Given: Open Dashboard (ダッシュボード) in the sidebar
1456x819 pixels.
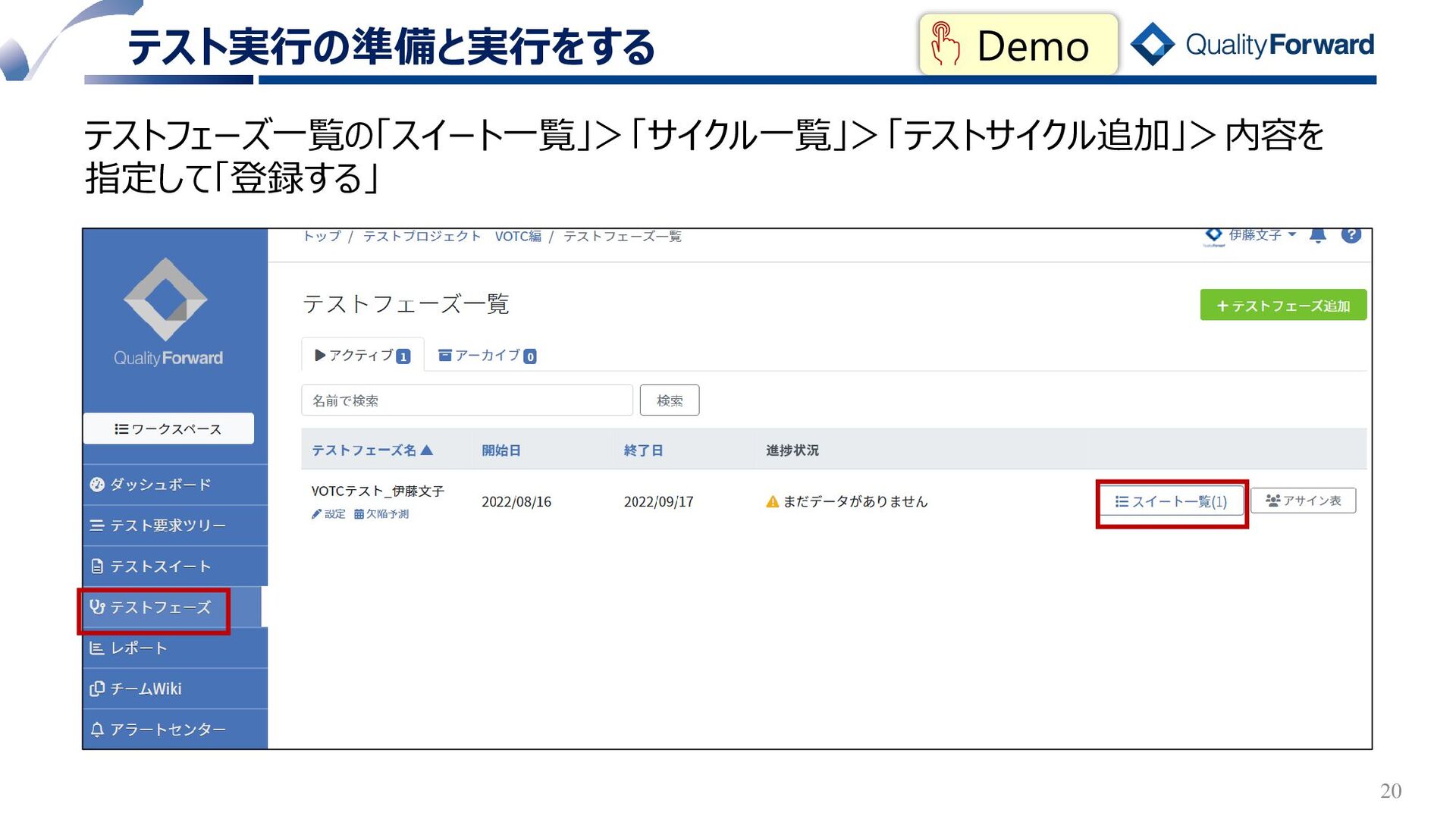Looking at the screenshot, I should click(160, 485).
